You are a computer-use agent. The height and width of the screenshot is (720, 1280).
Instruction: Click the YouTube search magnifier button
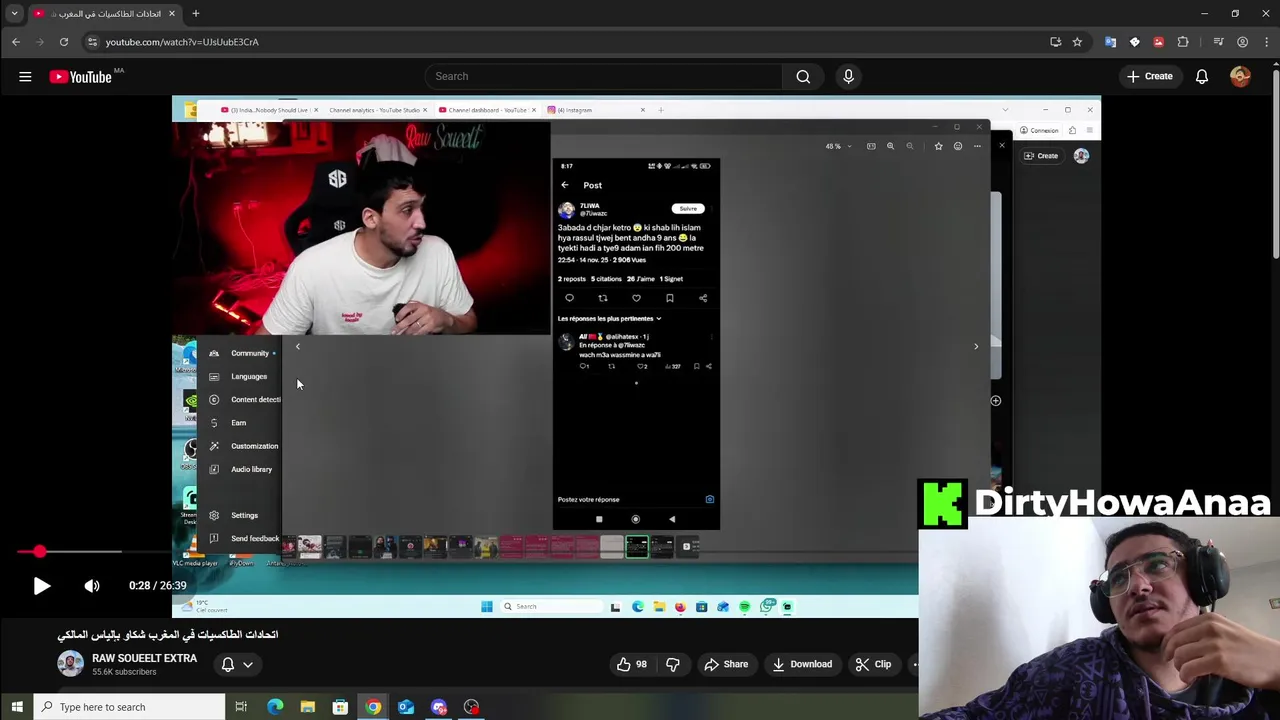(803, 76)
